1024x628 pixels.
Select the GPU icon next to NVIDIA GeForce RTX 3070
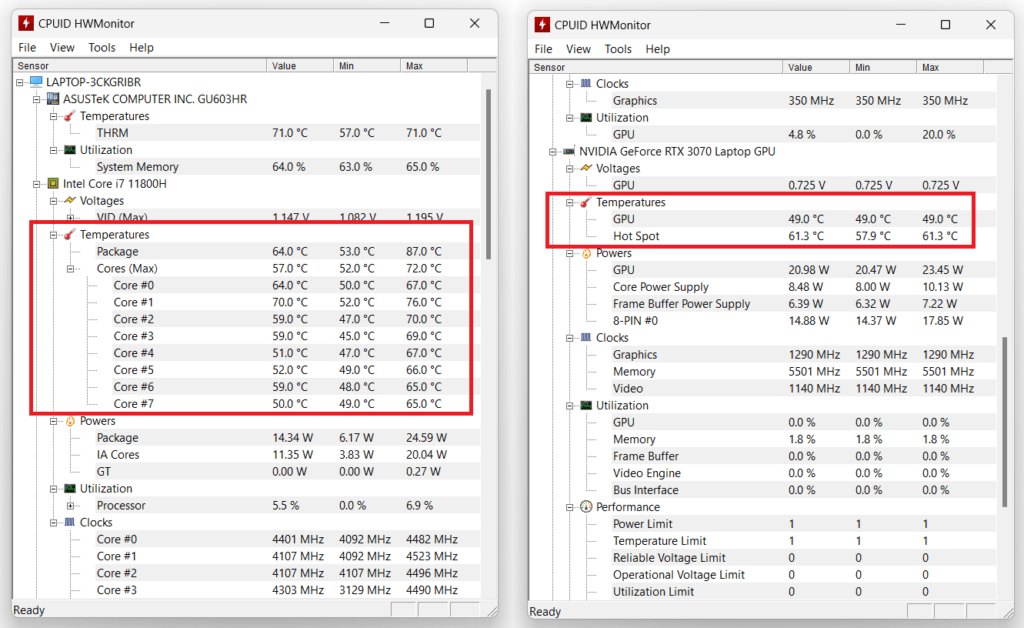(568, 151)
